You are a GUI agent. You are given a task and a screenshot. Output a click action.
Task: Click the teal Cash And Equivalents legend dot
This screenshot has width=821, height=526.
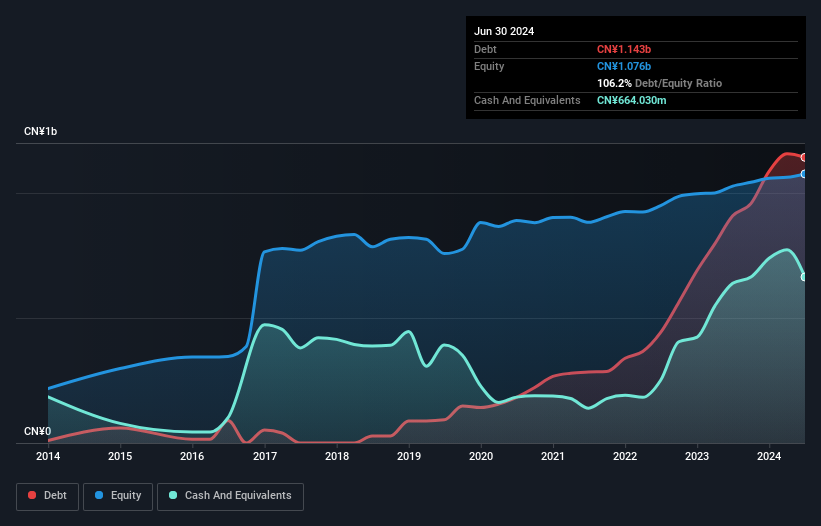point(173,495)
